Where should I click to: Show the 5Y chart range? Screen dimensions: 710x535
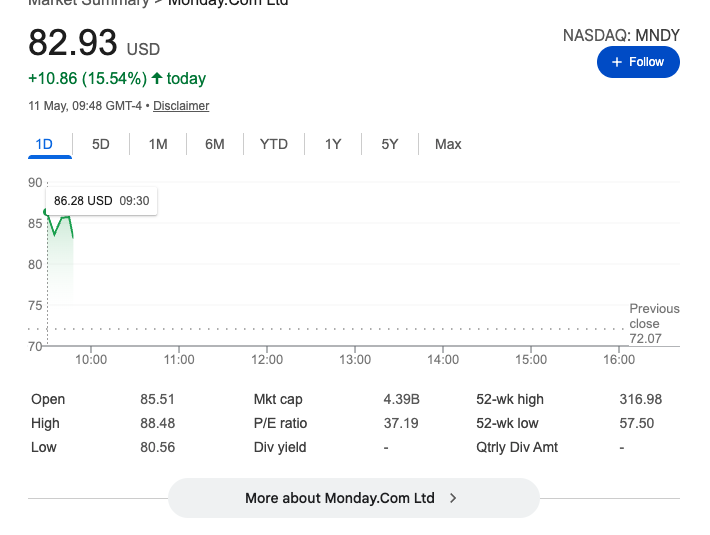[x=389, y=144]
